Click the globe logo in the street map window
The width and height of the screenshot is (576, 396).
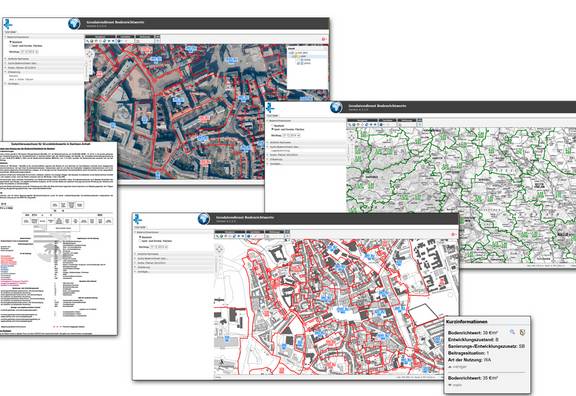pos(204,219)
